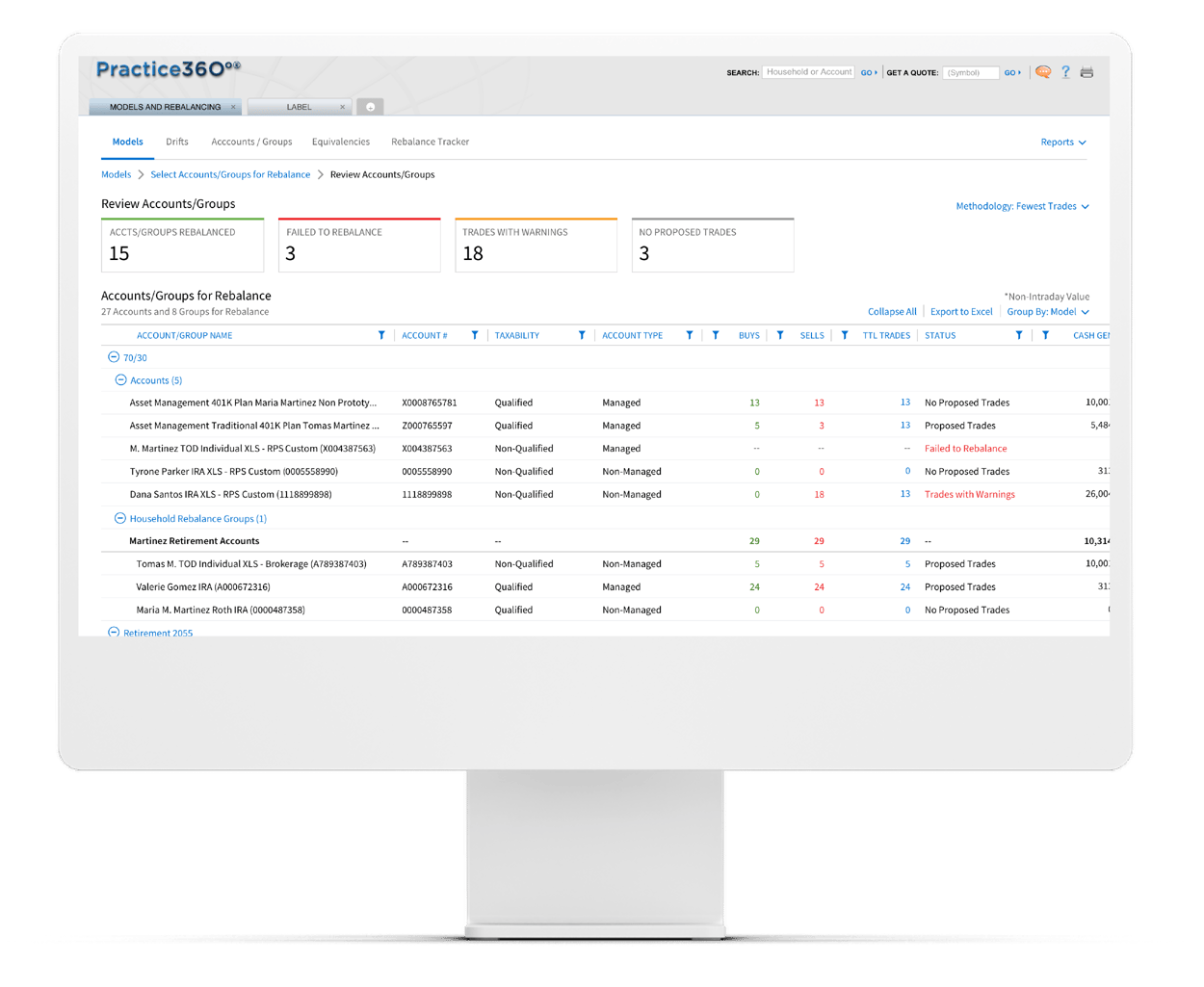Click GO next to the Search field
This screenshot has height=987, width=1204.
[869, 73]
